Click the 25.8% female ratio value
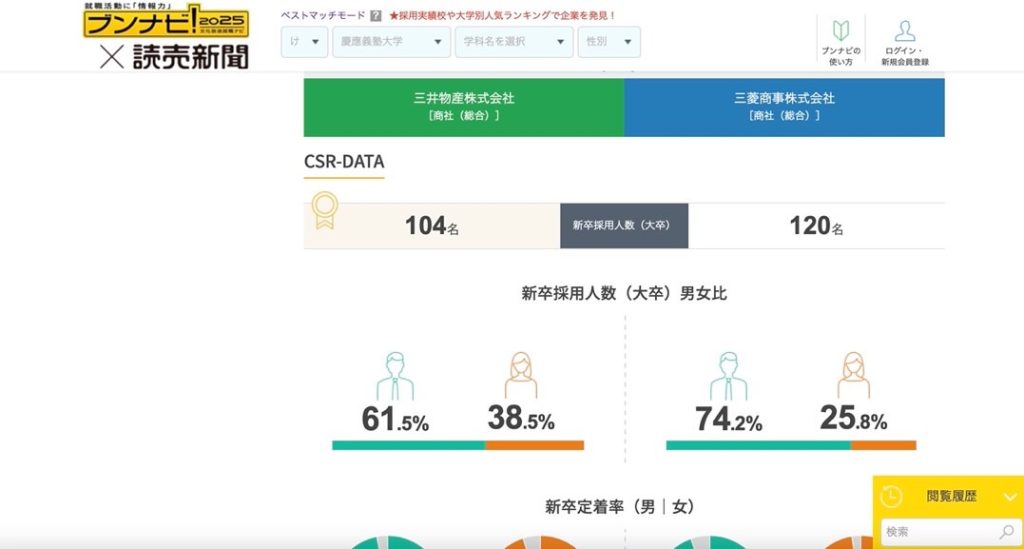The width and height of the screenshot is (1024, 549). coord(854,418)
